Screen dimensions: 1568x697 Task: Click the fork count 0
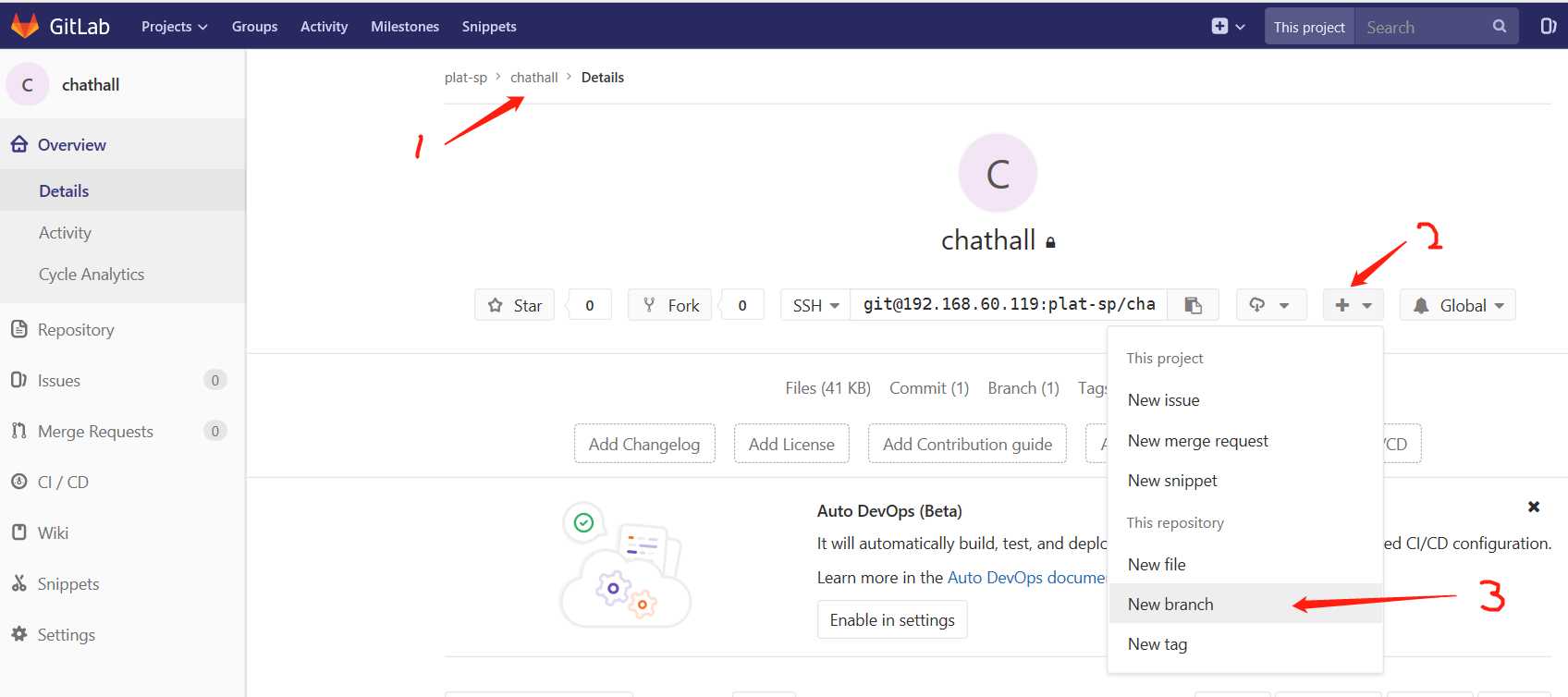coord(742,305)
